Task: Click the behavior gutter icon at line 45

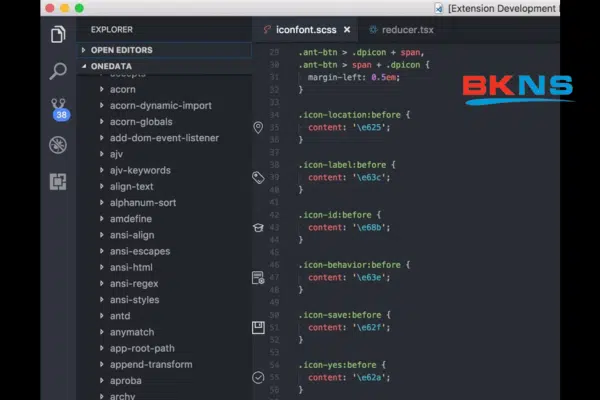Action: pos(258,277)
